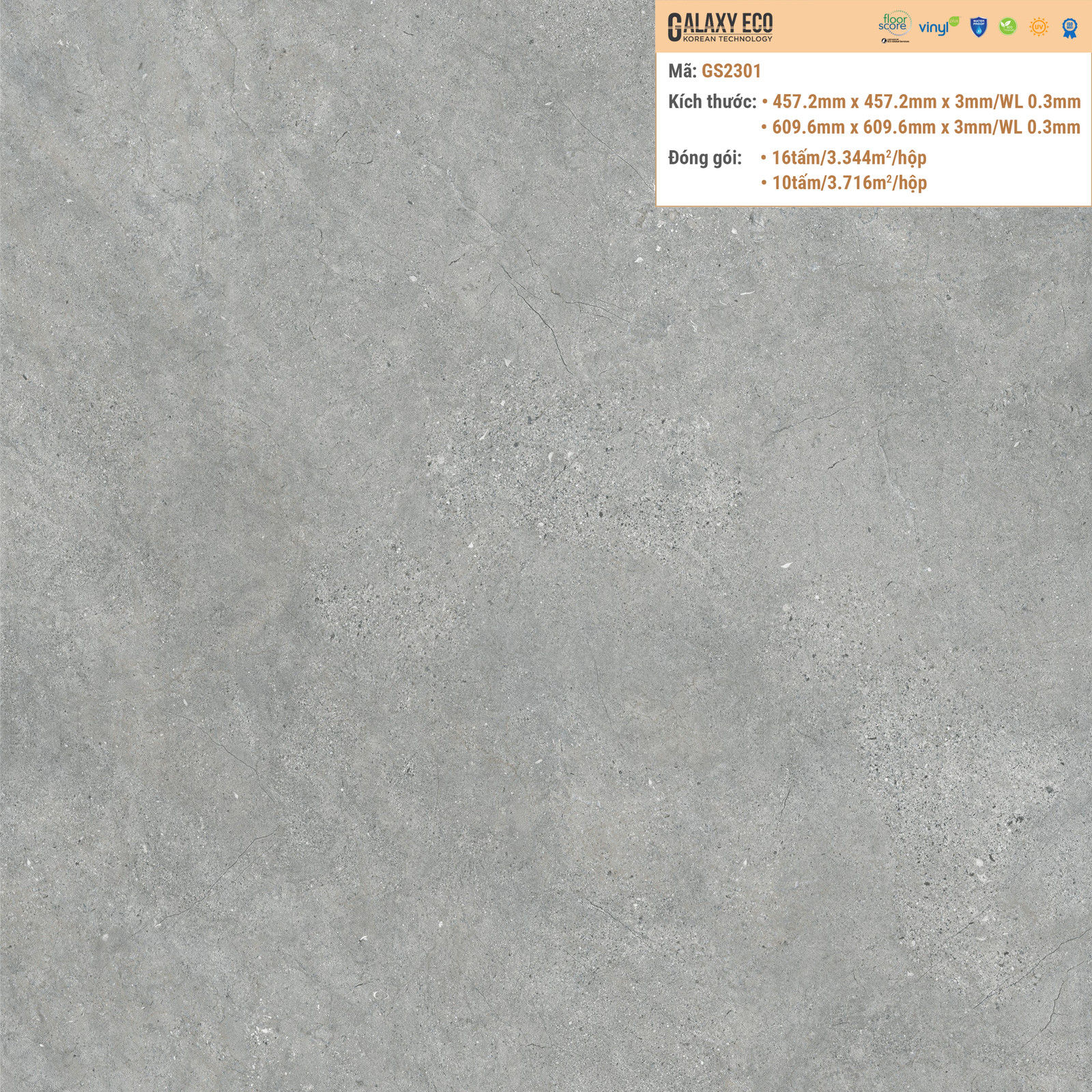This screenshot has height=1092, width=1092.
Task: Click the blue Waterproof shield icon
Action: tap(979, 27)
